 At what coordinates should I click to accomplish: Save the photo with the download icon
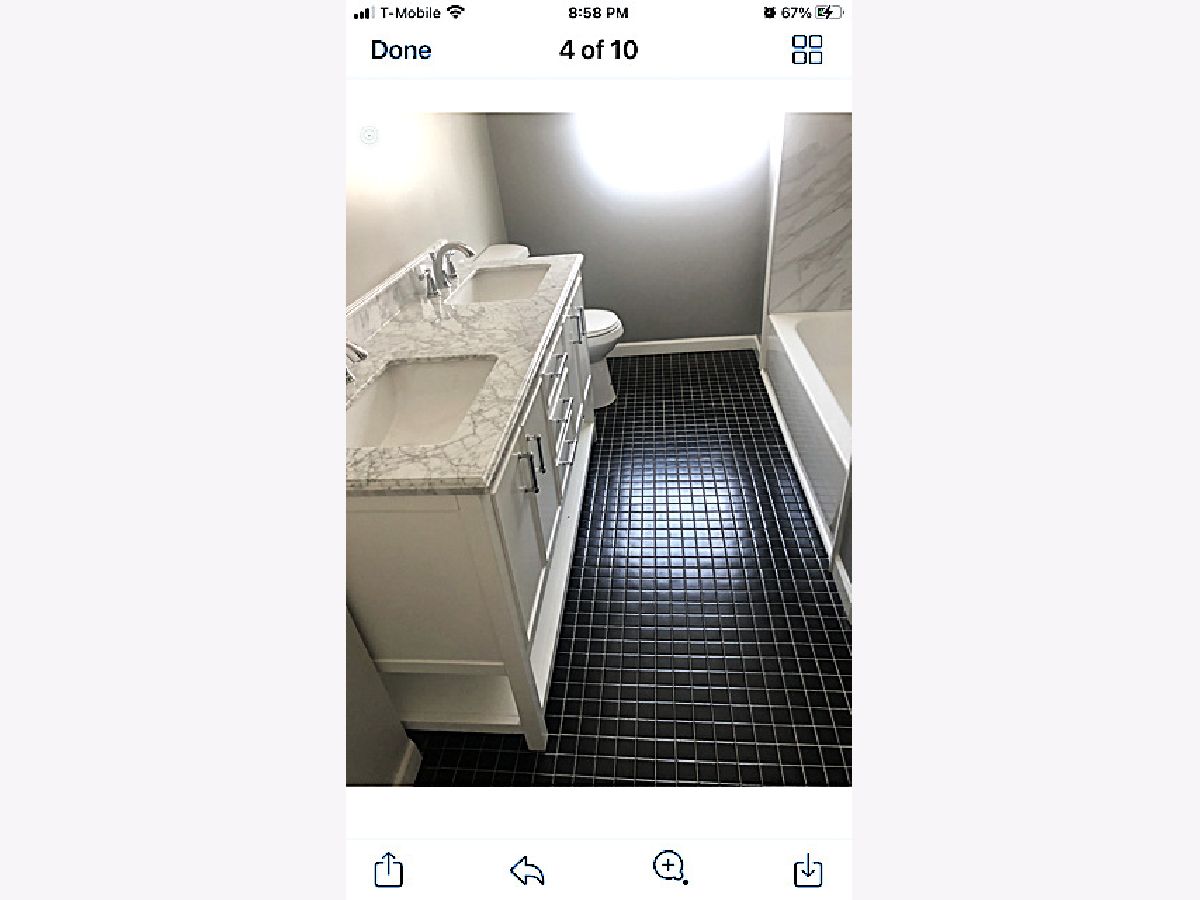(x=807, y=870)
